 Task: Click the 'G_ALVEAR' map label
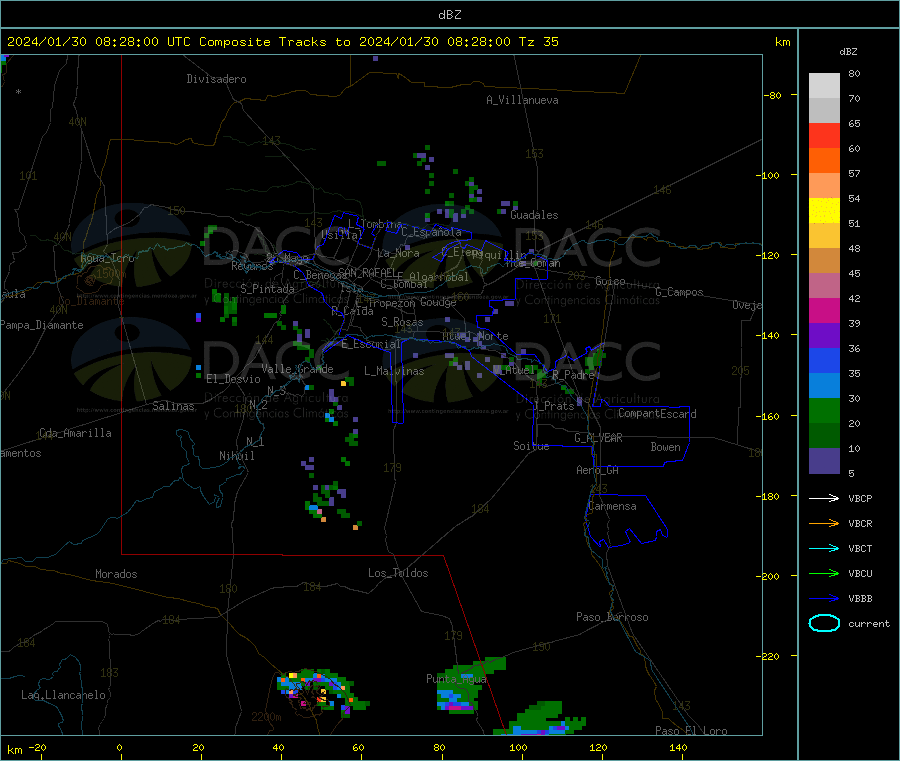598,438
